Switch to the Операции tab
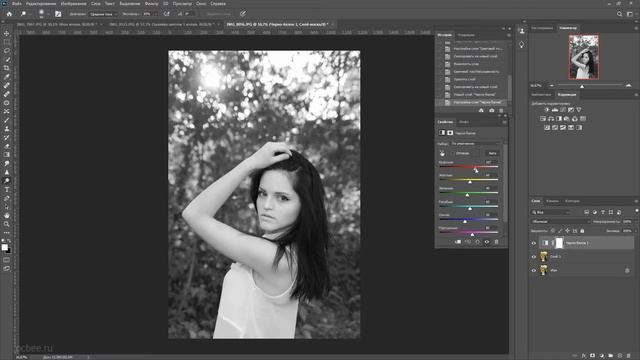 [466, 35]
